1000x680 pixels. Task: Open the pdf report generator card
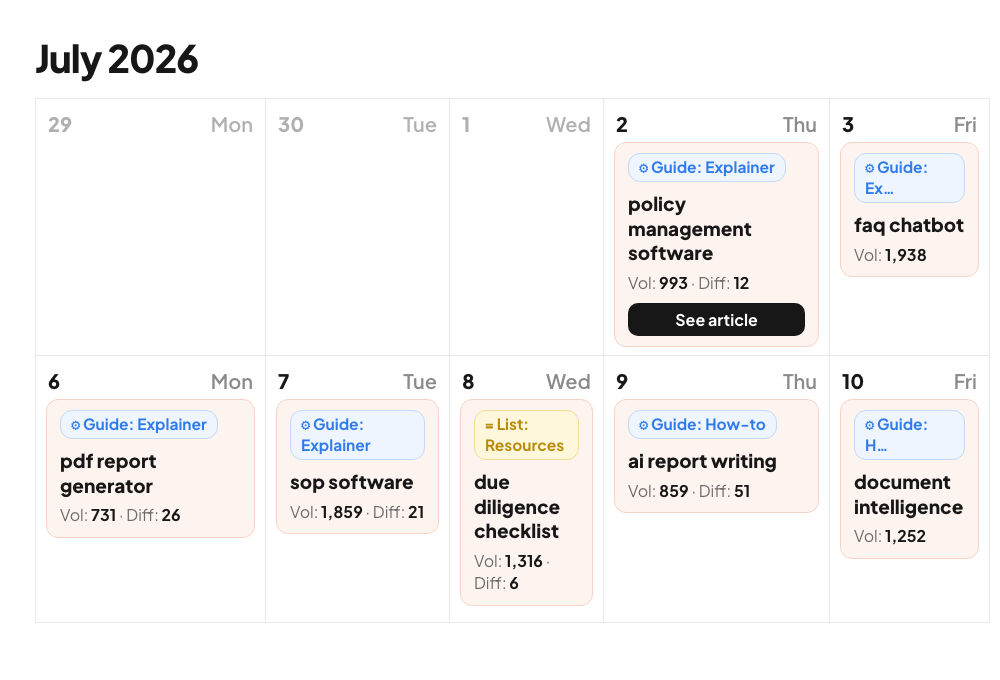point(151,469)
